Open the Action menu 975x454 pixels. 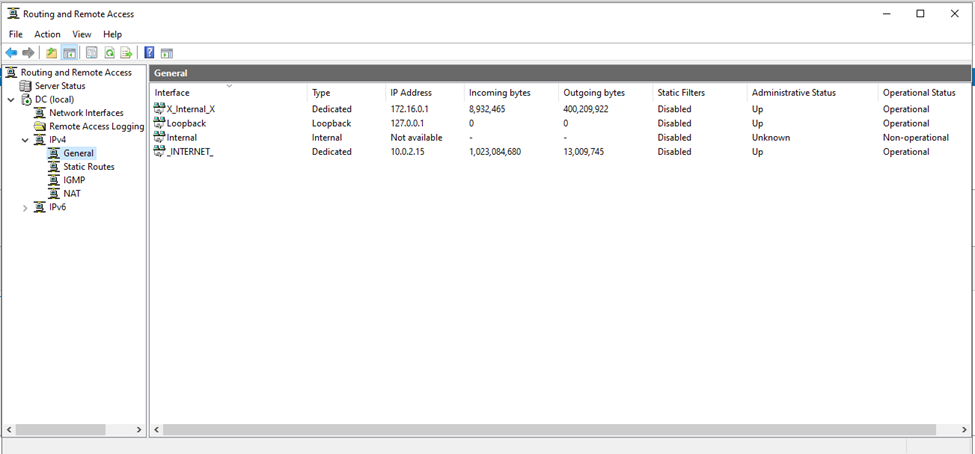47,34
